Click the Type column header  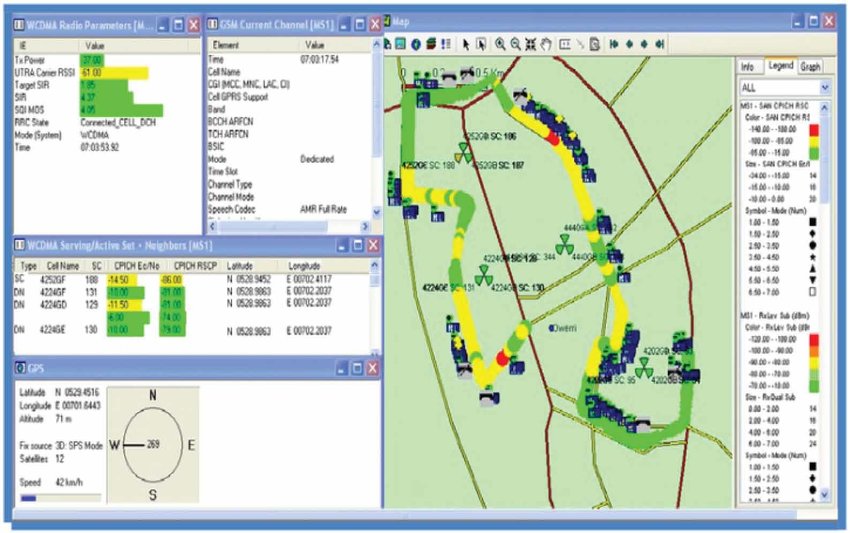[x=28, y=266]
